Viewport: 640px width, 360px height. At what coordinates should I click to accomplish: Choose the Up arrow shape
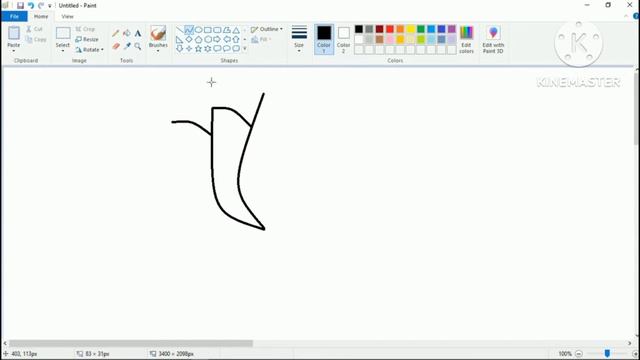click(236, 39)
